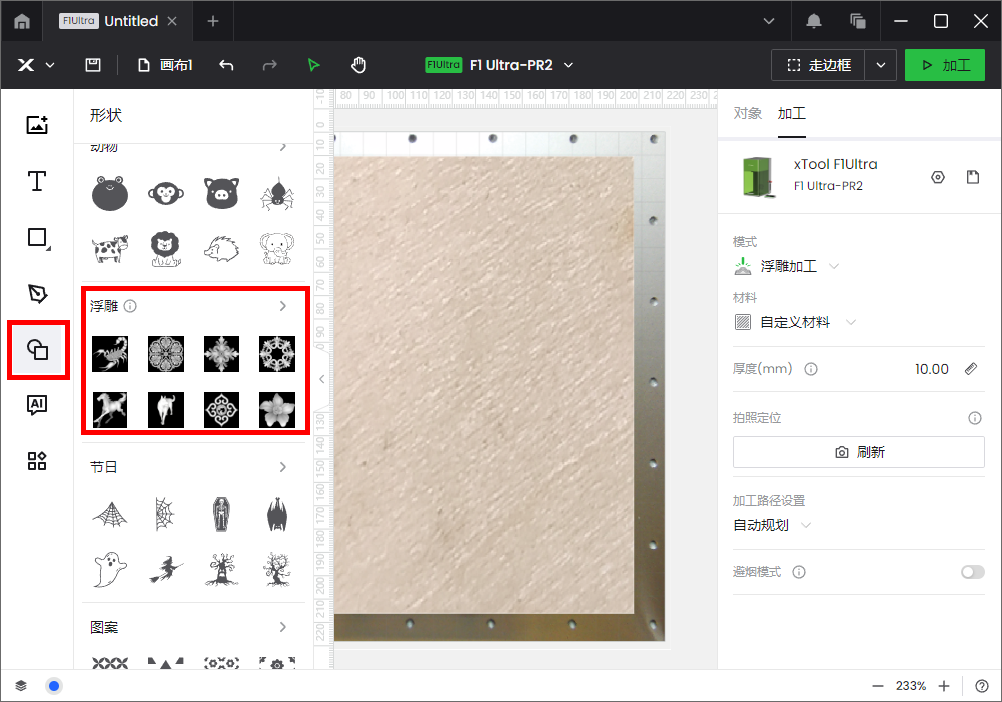Switch to the 加工 tab
The width and height of the screenshot is (1002, 702).
tap(792, 113)
